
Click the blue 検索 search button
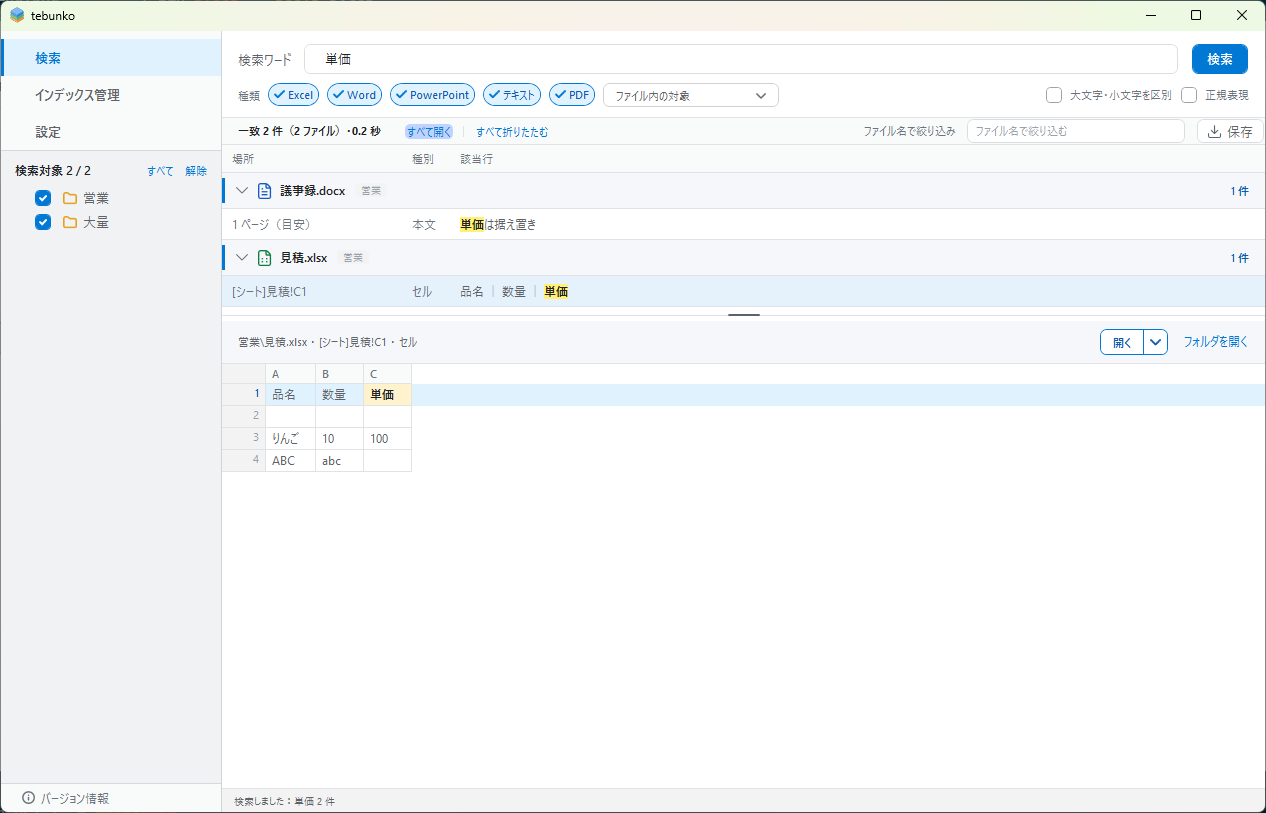pyautogui.click(x=1220, y=59)
